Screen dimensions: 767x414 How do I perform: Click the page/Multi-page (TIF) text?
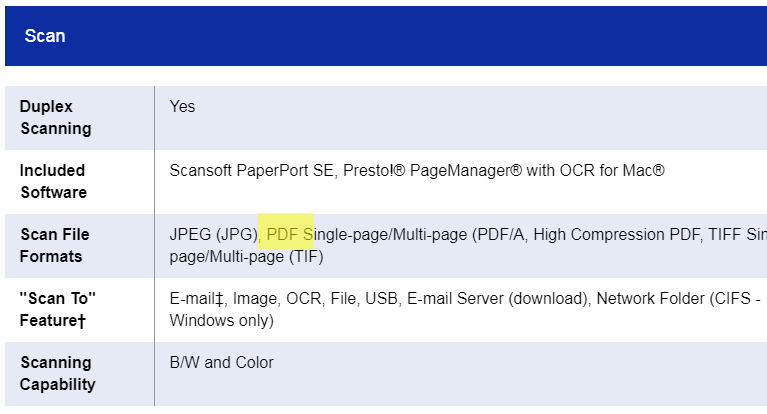(x=246, y=256)
